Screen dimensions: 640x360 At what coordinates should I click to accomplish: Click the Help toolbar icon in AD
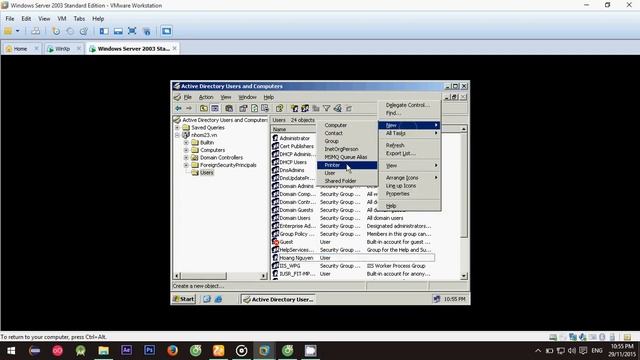(x=280, y=108)
